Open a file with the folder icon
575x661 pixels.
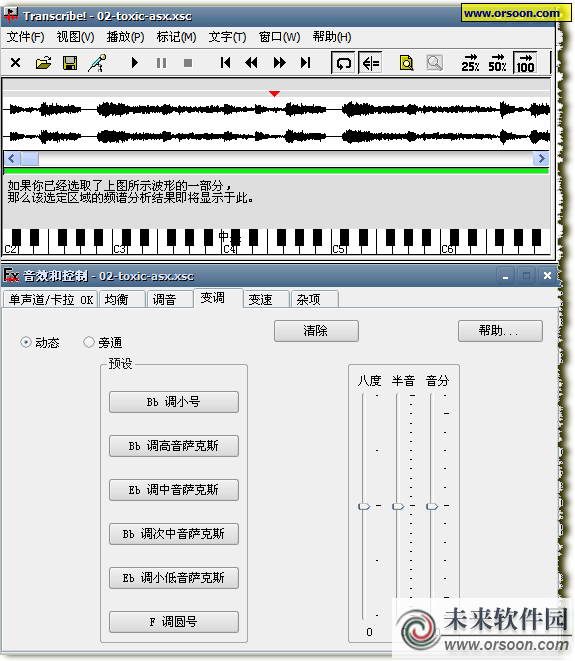coord(43,63)
